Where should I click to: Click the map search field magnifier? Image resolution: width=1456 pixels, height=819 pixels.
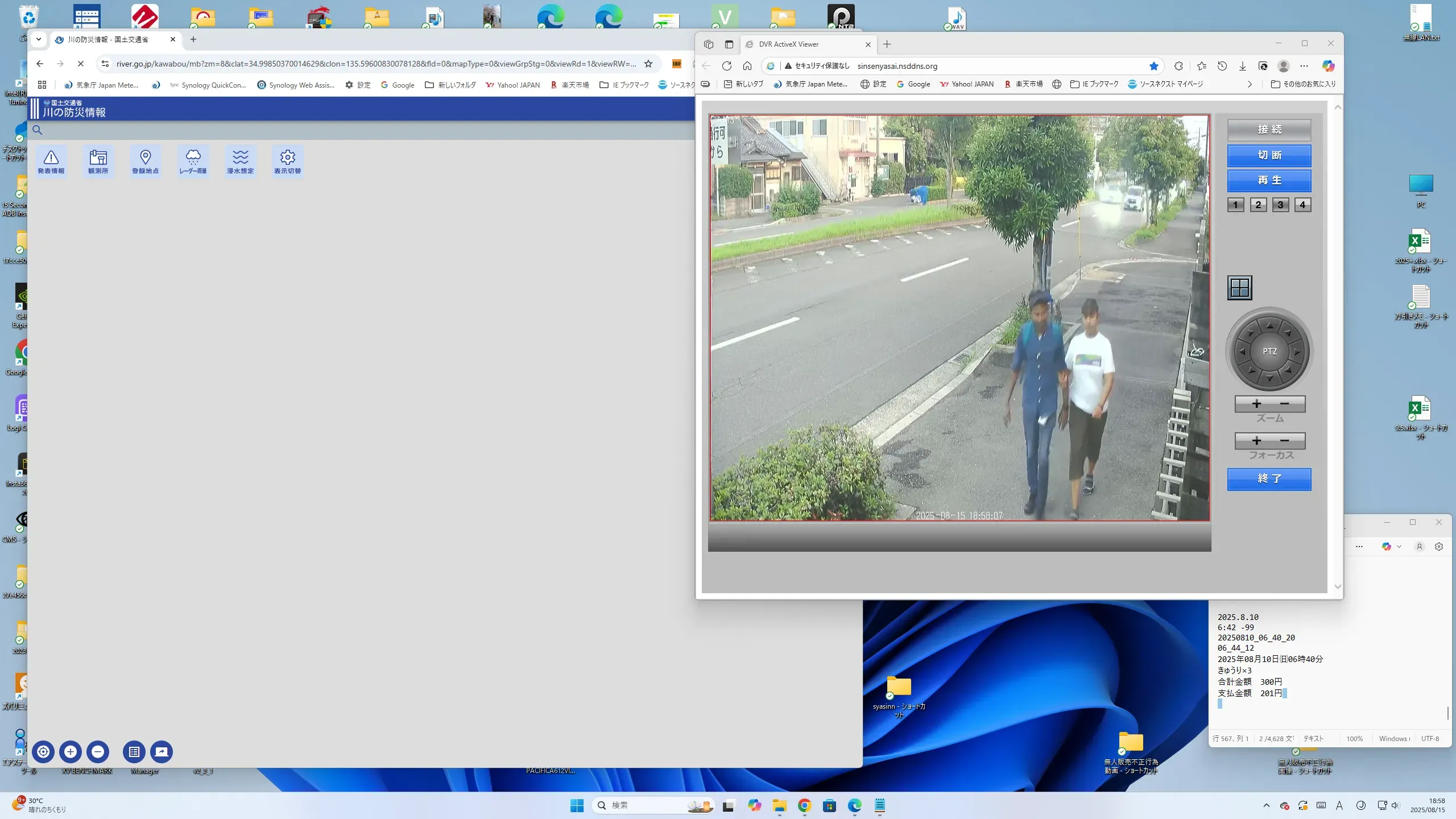(x=38, y=130)
